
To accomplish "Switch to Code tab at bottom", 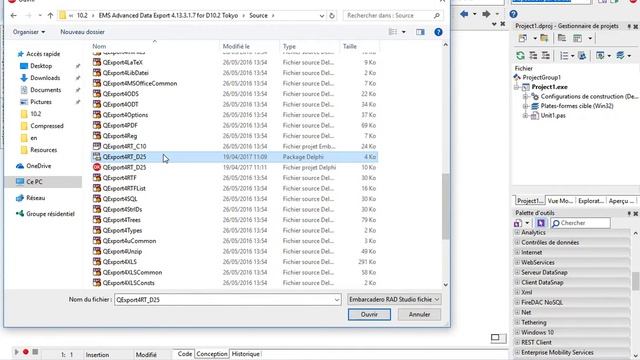I will 184,354.
